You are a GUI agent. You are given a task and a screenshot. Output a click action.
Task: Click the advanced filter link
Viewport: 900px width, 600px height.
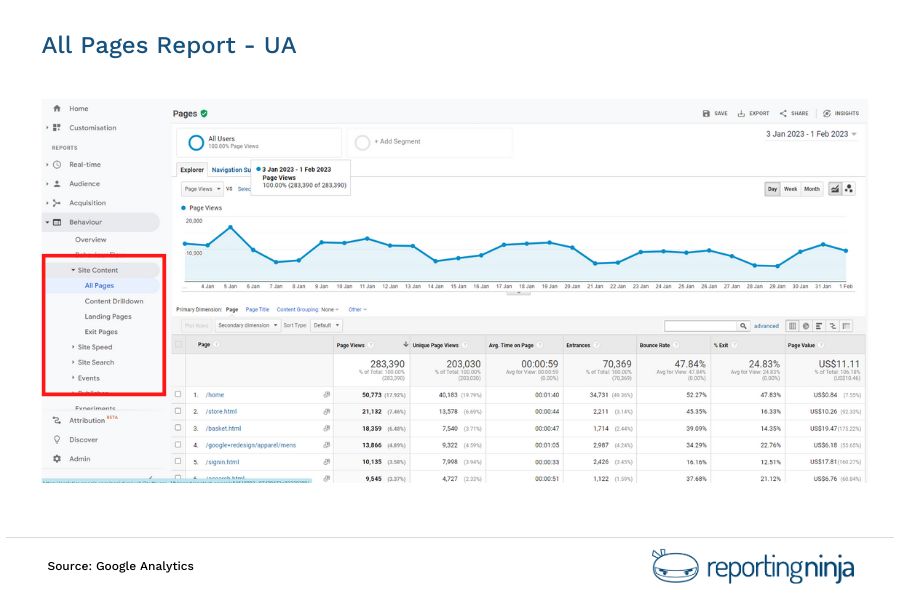pyautogui.click(x=766, y=326)
